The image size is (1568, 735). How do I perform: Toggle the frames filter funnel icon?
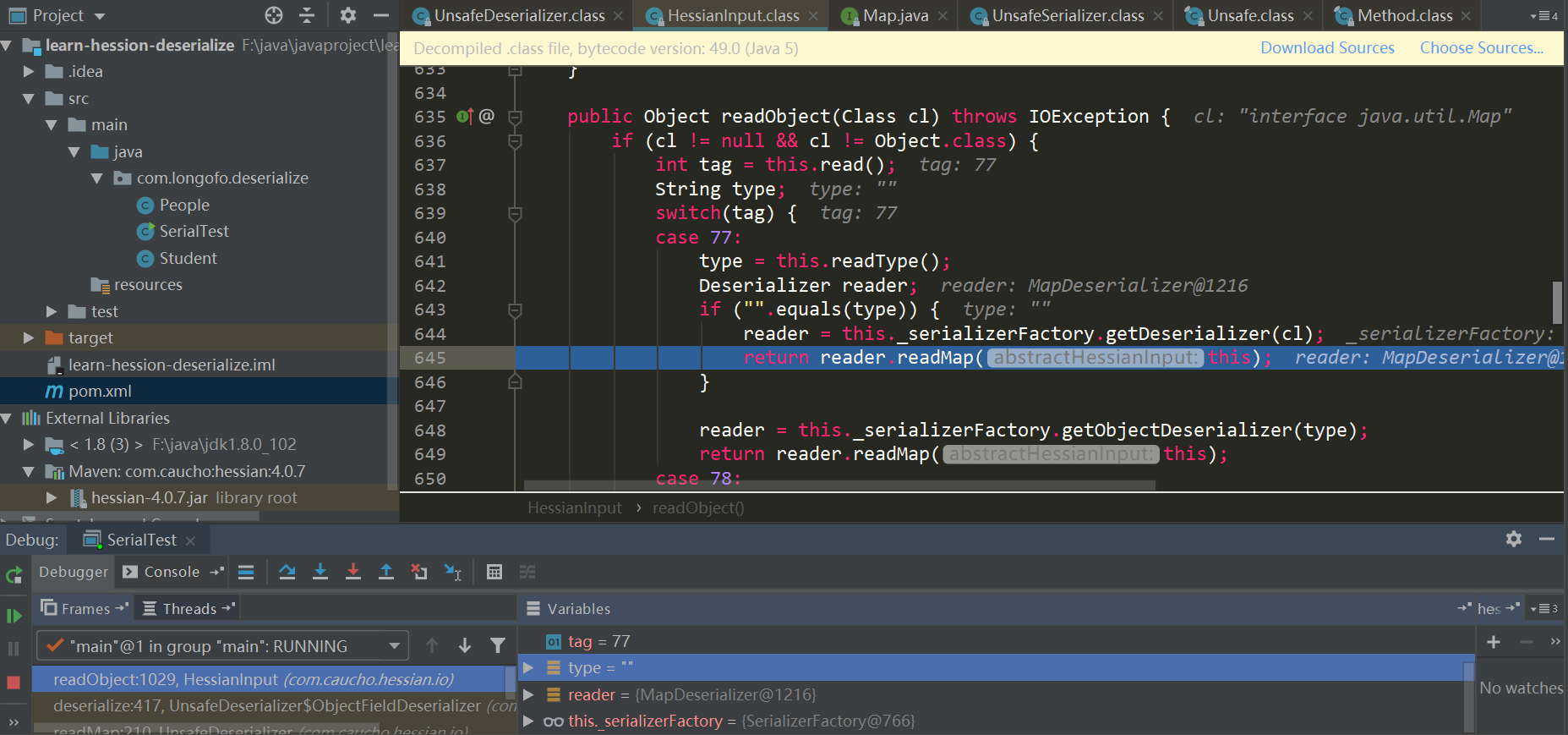click(498, 646)
